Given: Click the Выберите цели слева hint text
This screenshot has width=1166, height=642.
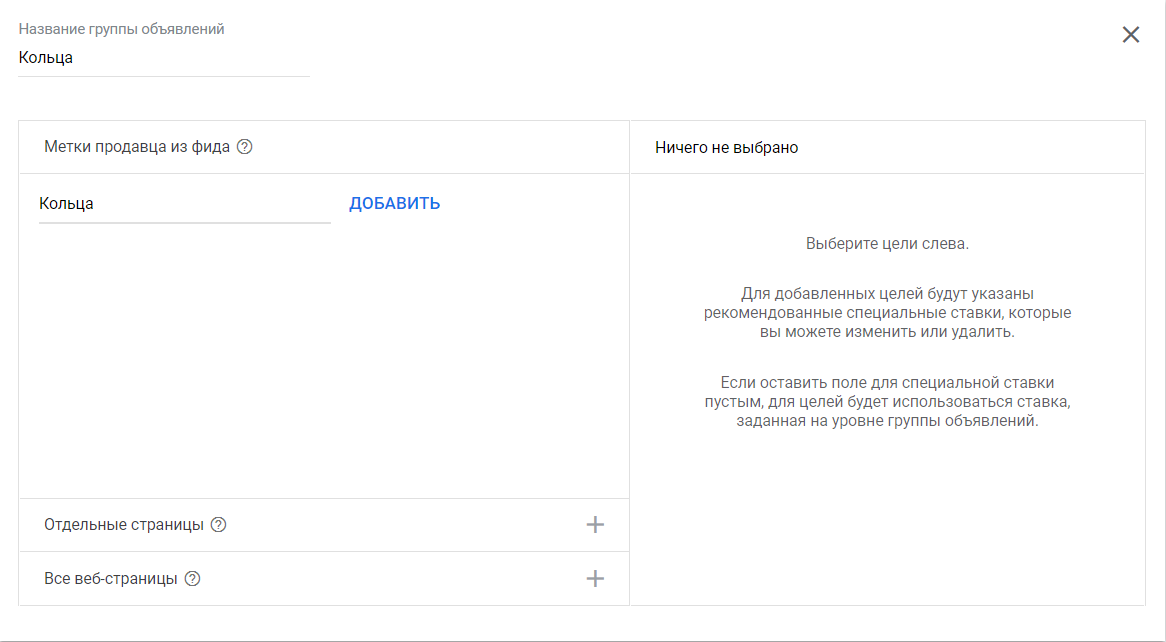Looking at the screenshot, I should [x=887, y=244].
